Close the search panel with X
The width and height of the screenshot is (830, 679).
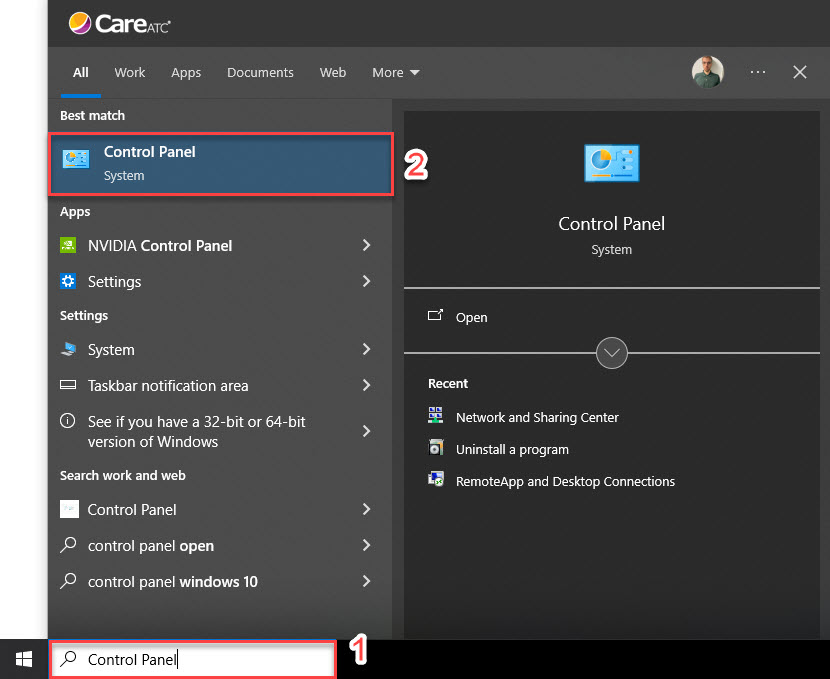pos(800,72)
